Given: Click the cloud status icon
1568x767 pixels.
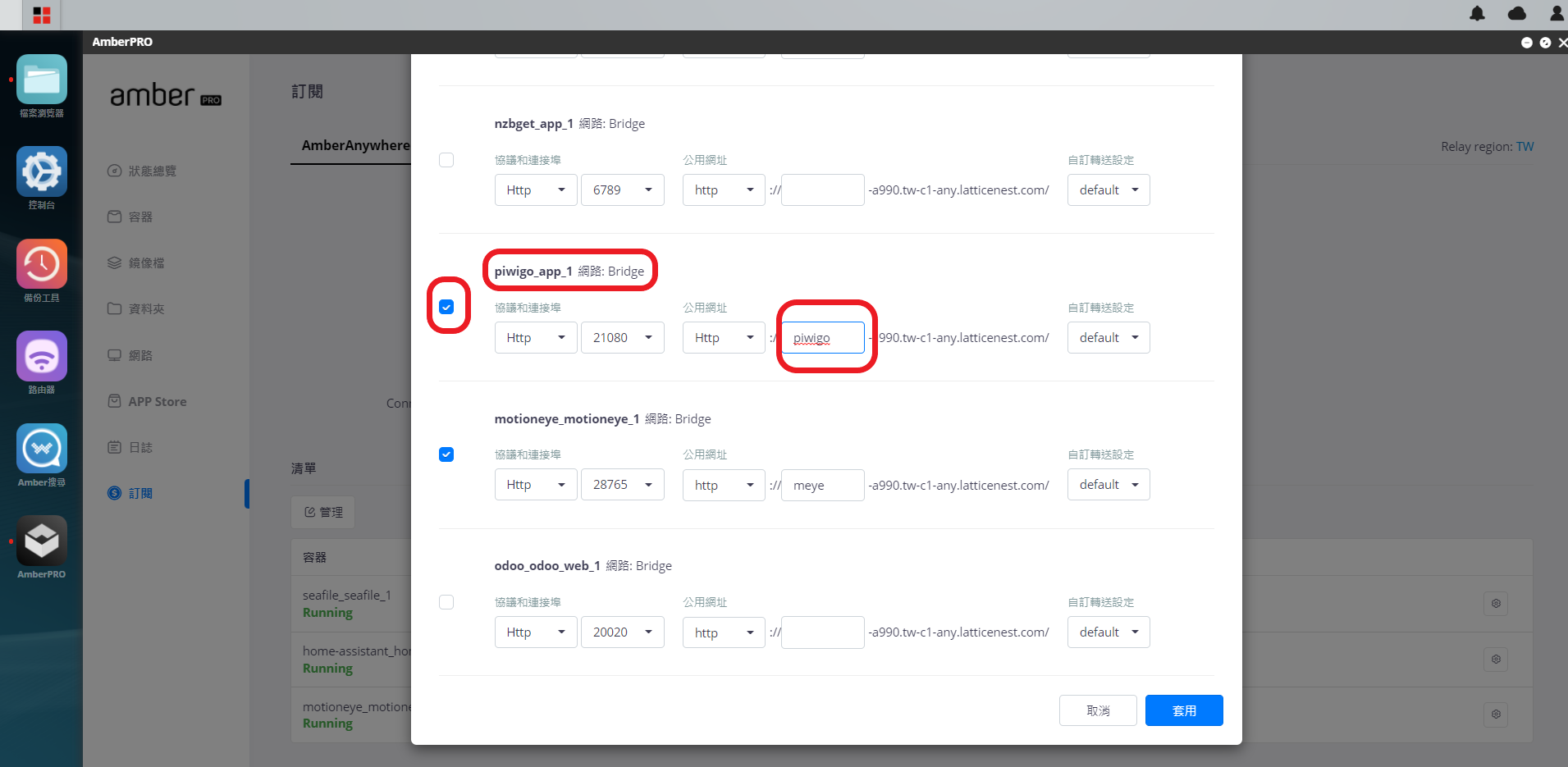Looking at the screenshot, I should tap(1517, 13).
